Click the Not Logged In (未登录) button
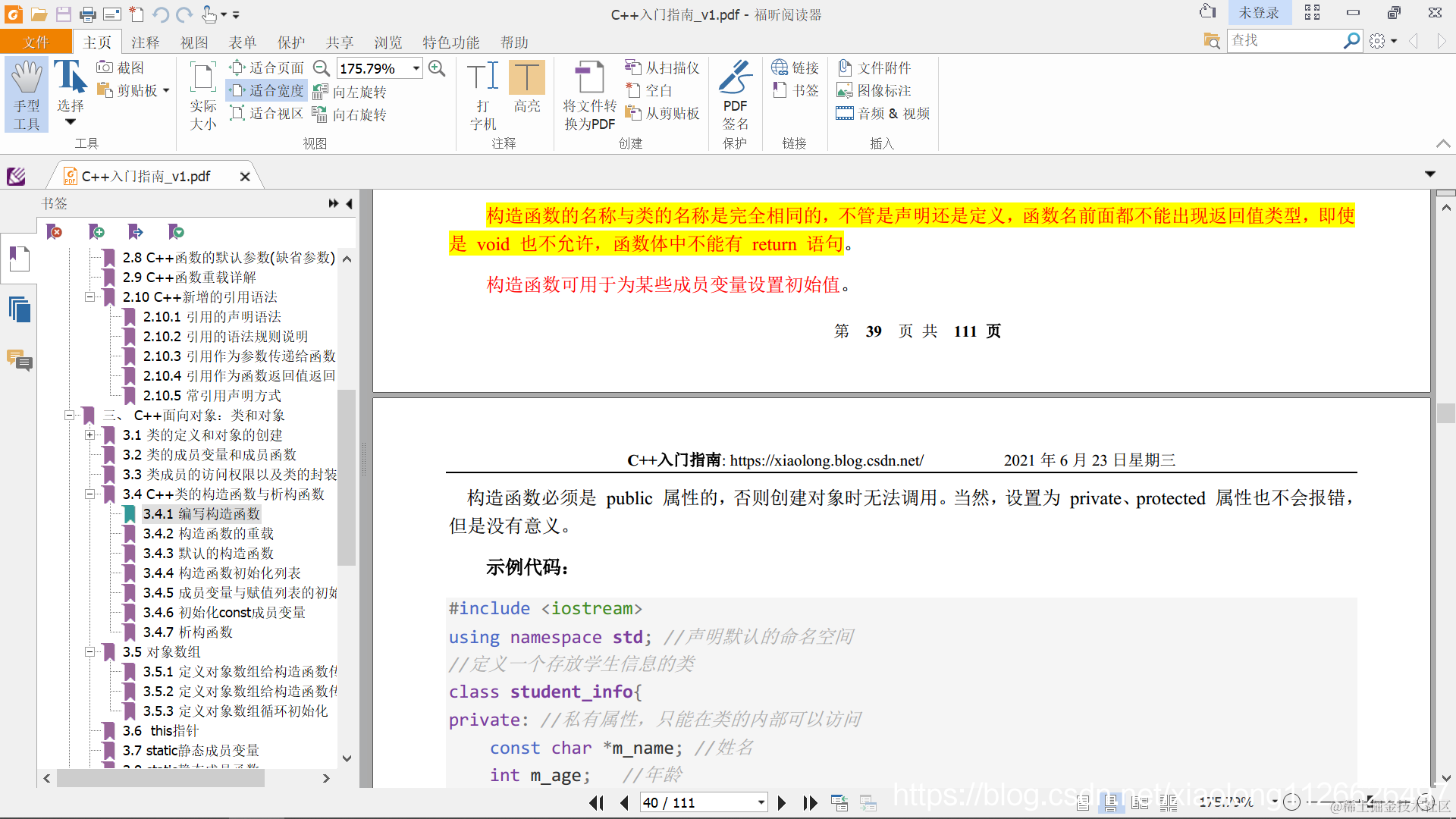 [x=1258, y=13]
